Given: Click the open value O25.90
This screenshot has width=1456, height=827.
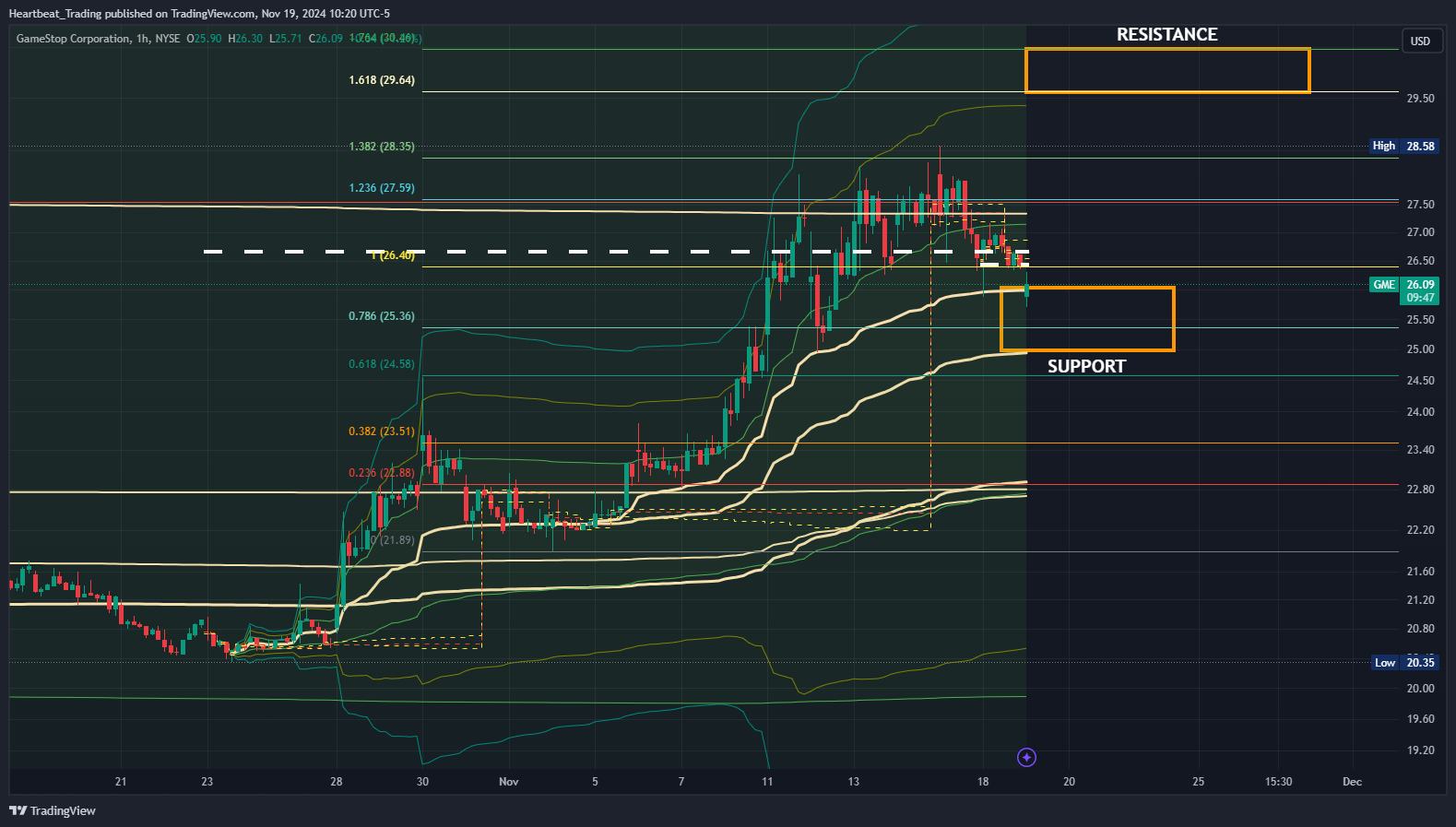Looking at the screenshot, I should (x=204, y=39).
